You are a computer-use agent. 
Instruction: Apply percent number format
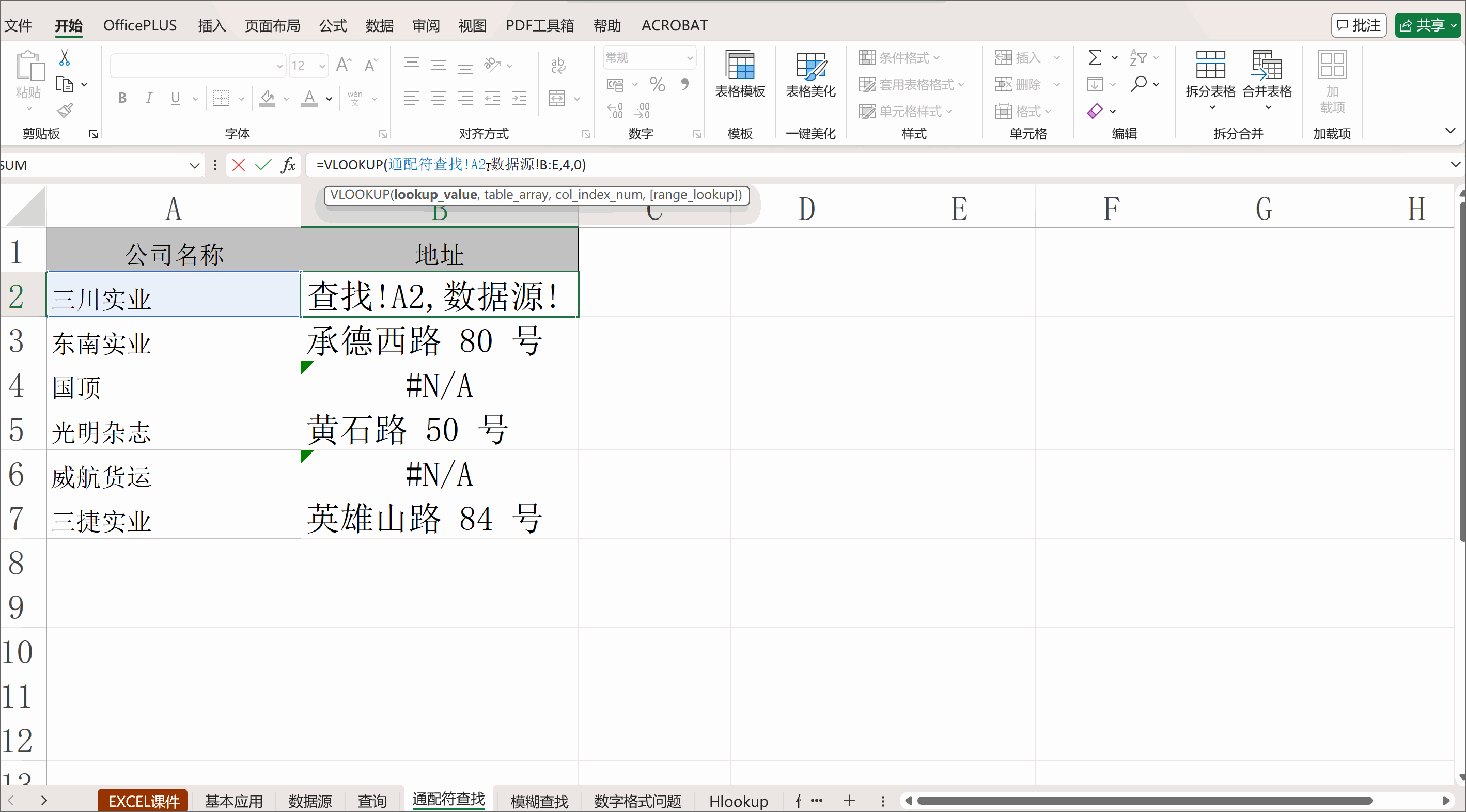coord(657,84)
